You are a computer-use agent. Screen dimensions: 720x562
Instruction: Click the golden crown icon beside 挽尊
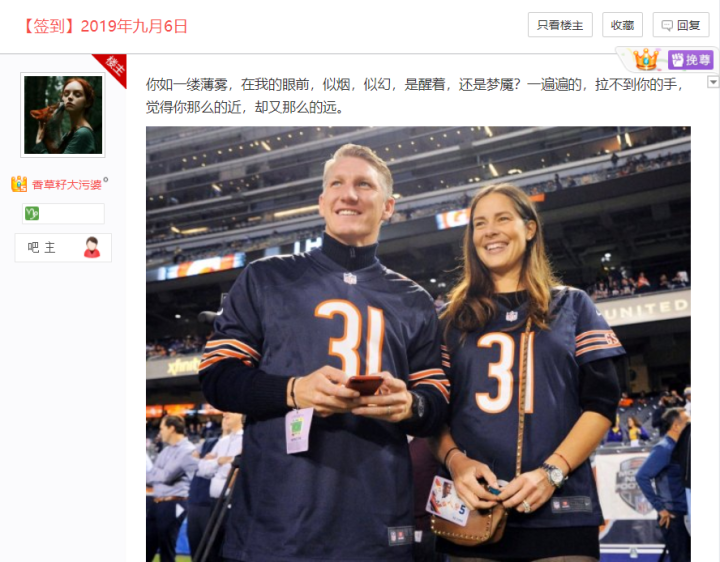(646, 60)
